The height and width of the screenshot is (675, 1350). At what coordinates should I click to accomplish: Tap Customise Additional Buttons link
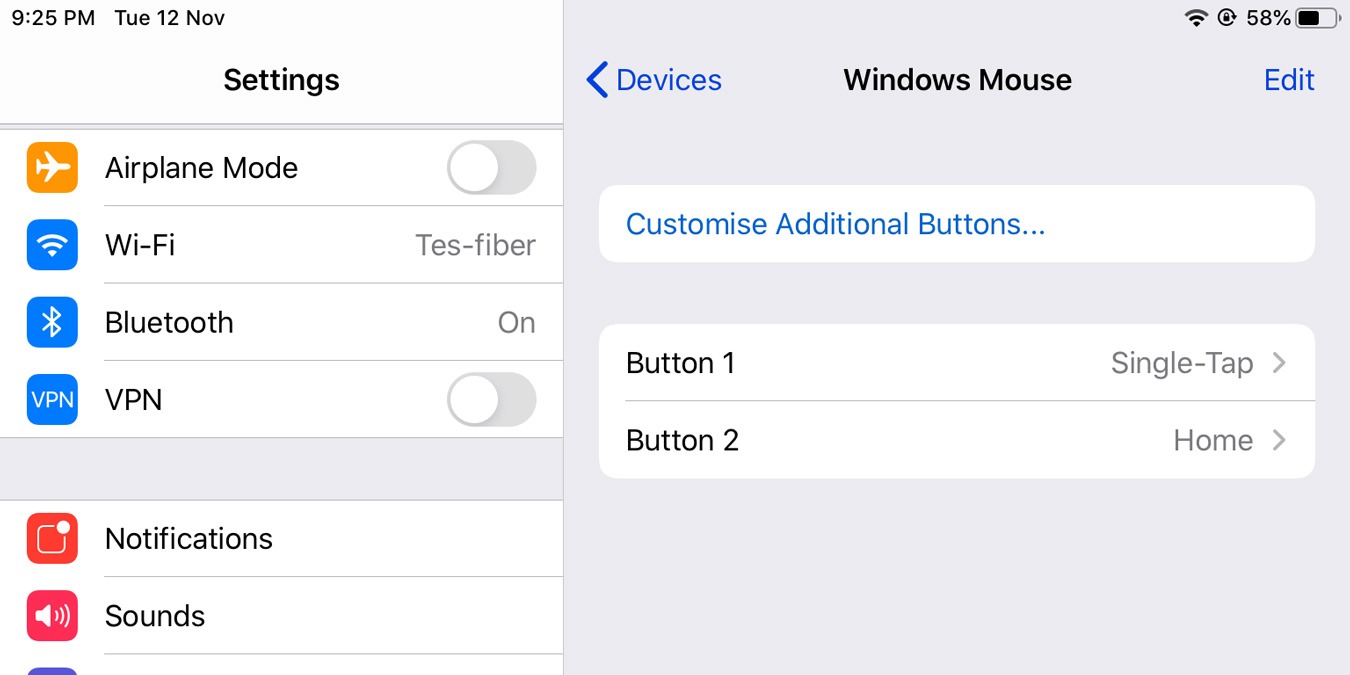tap(835, 224)
